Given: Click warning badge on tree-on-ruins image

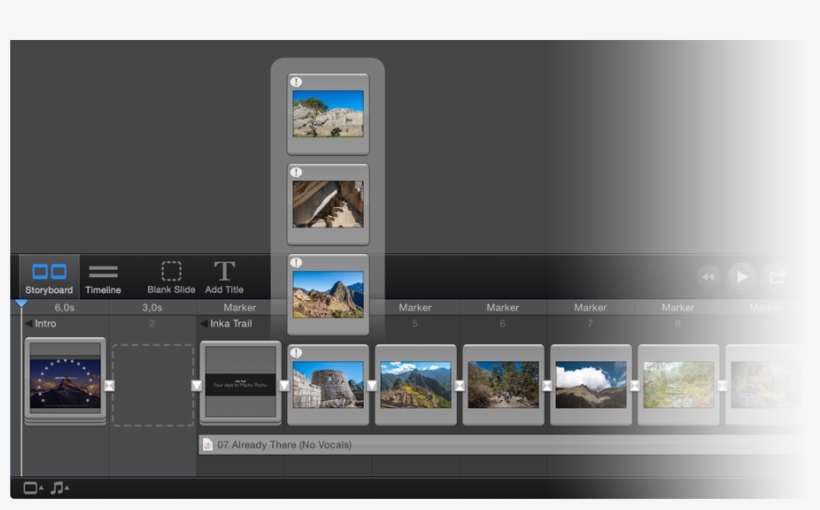Looking at the screenshot, I should click(297, 82).
